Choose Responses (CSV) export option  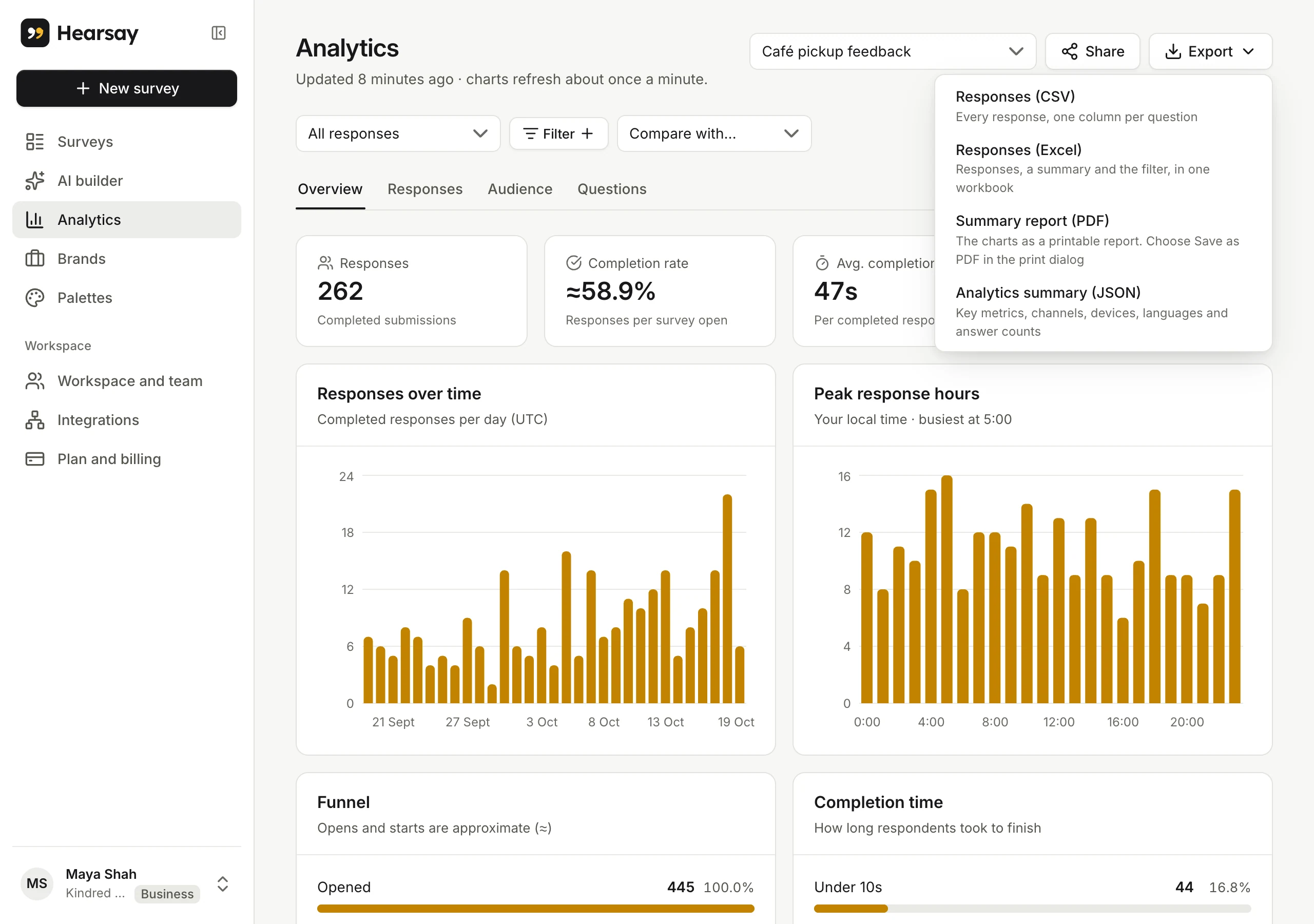click(x=1104, y=106)
